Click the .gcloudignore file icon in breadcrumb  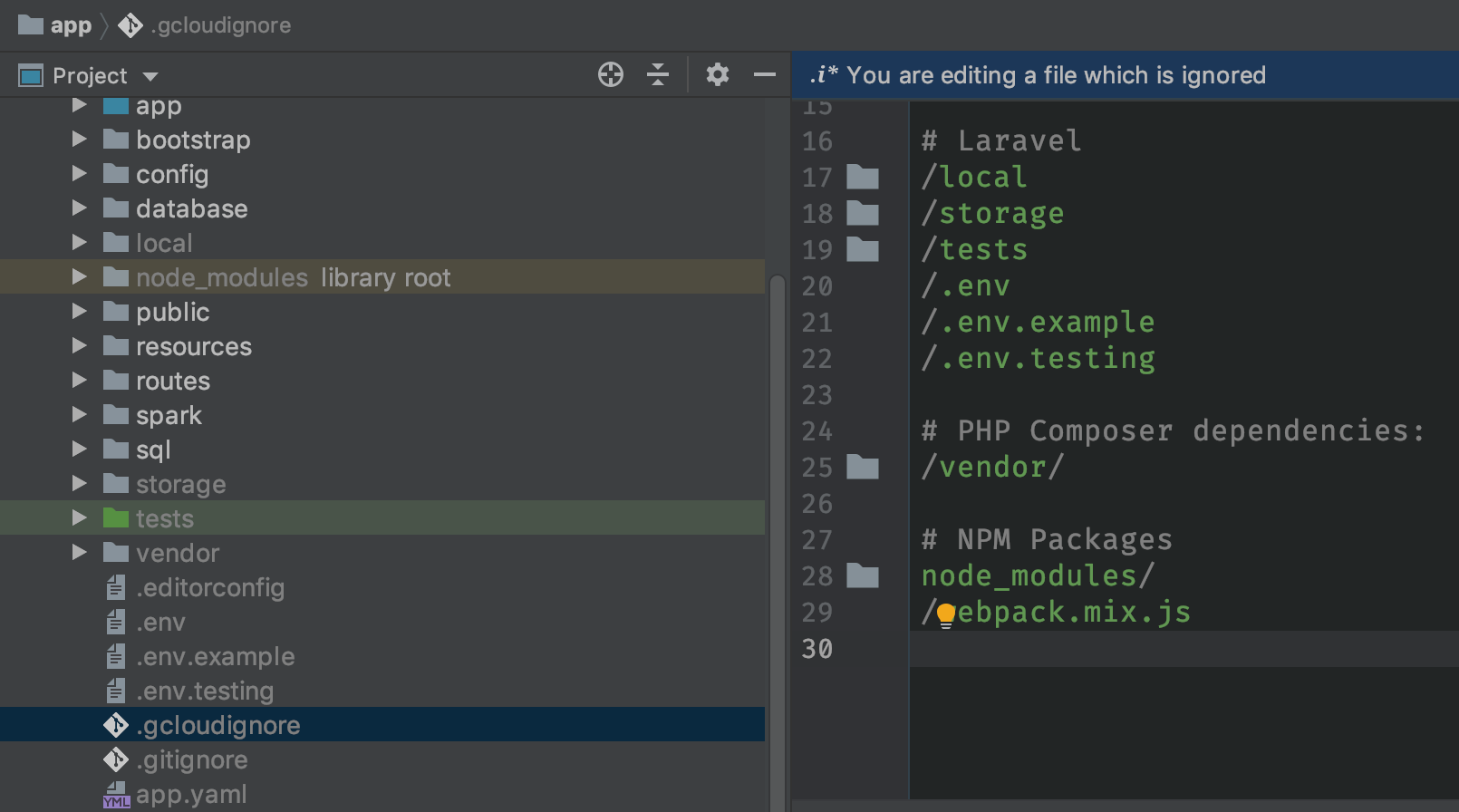click(x=130, y=25)
